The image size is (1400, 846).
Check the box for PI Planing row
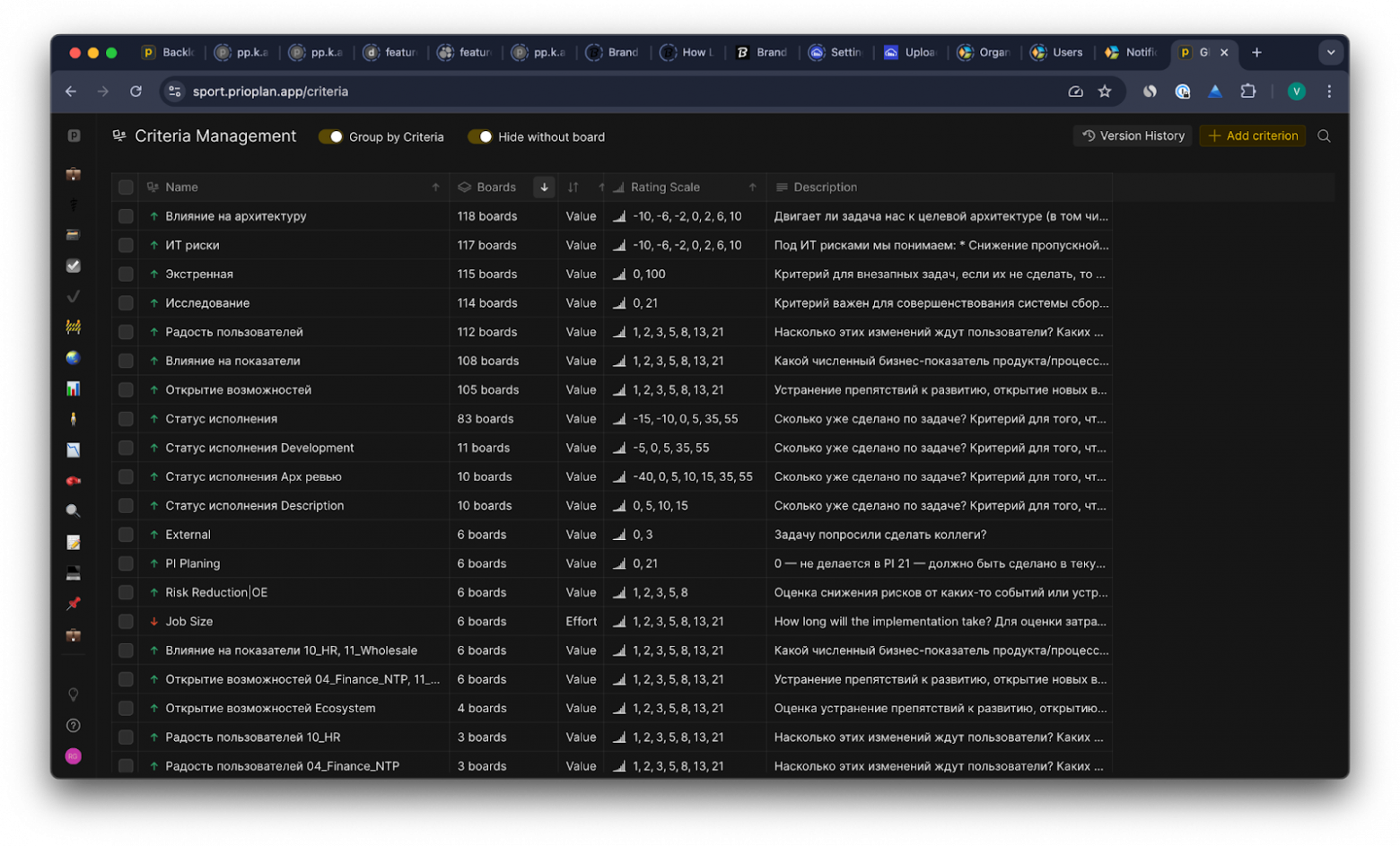[126, 563]
